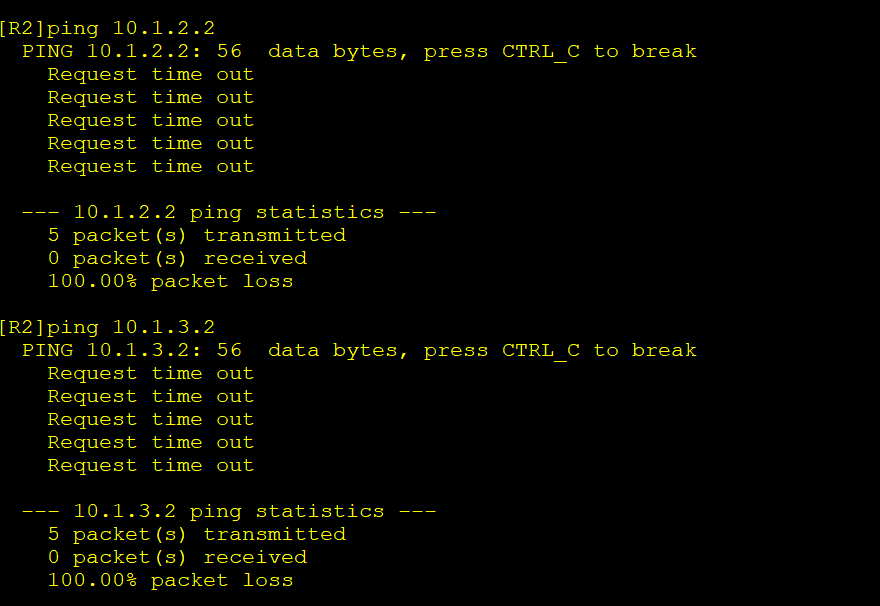This screenshot has width=880, height=606.
Task: Select the "PING 10.1.3.2: 56 data bytes" text
Action: pyautogui.click(x=211, y=351)
